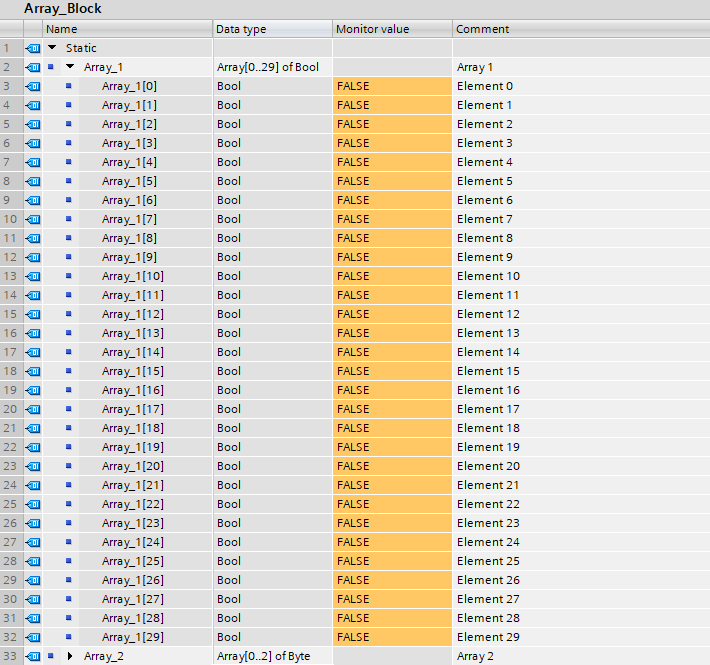
Task: Select the orange monitor value cell of Array_1[3]
Action: 392,143
